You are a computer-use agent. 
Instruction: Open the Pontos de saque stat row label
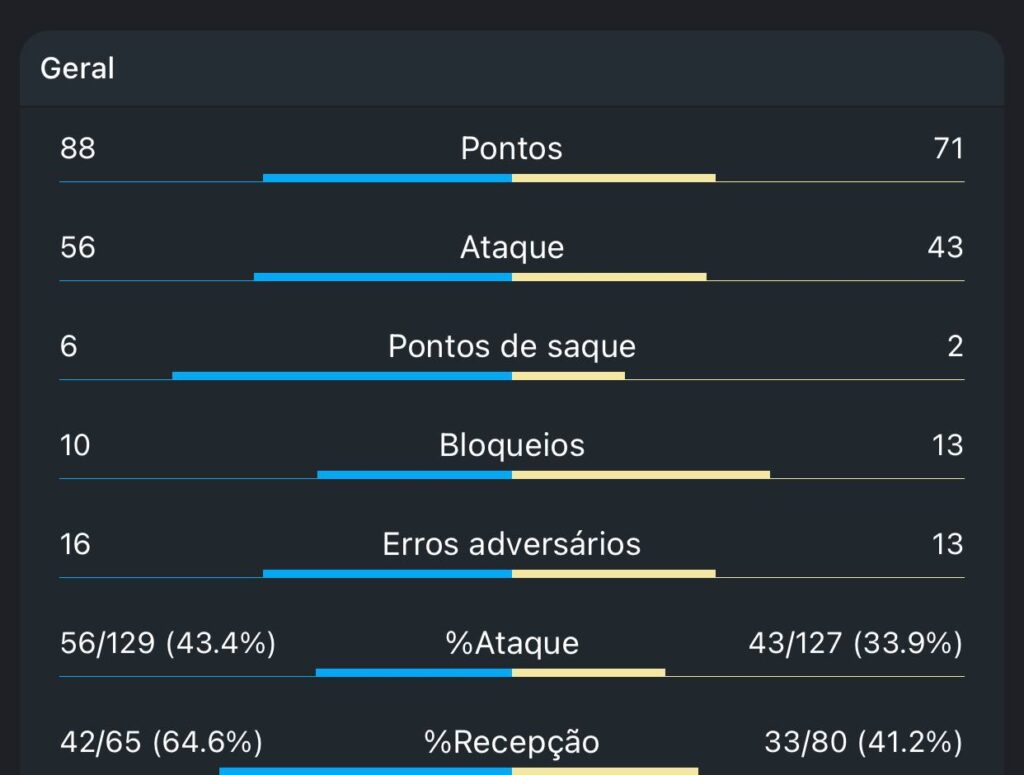[511, 346]
